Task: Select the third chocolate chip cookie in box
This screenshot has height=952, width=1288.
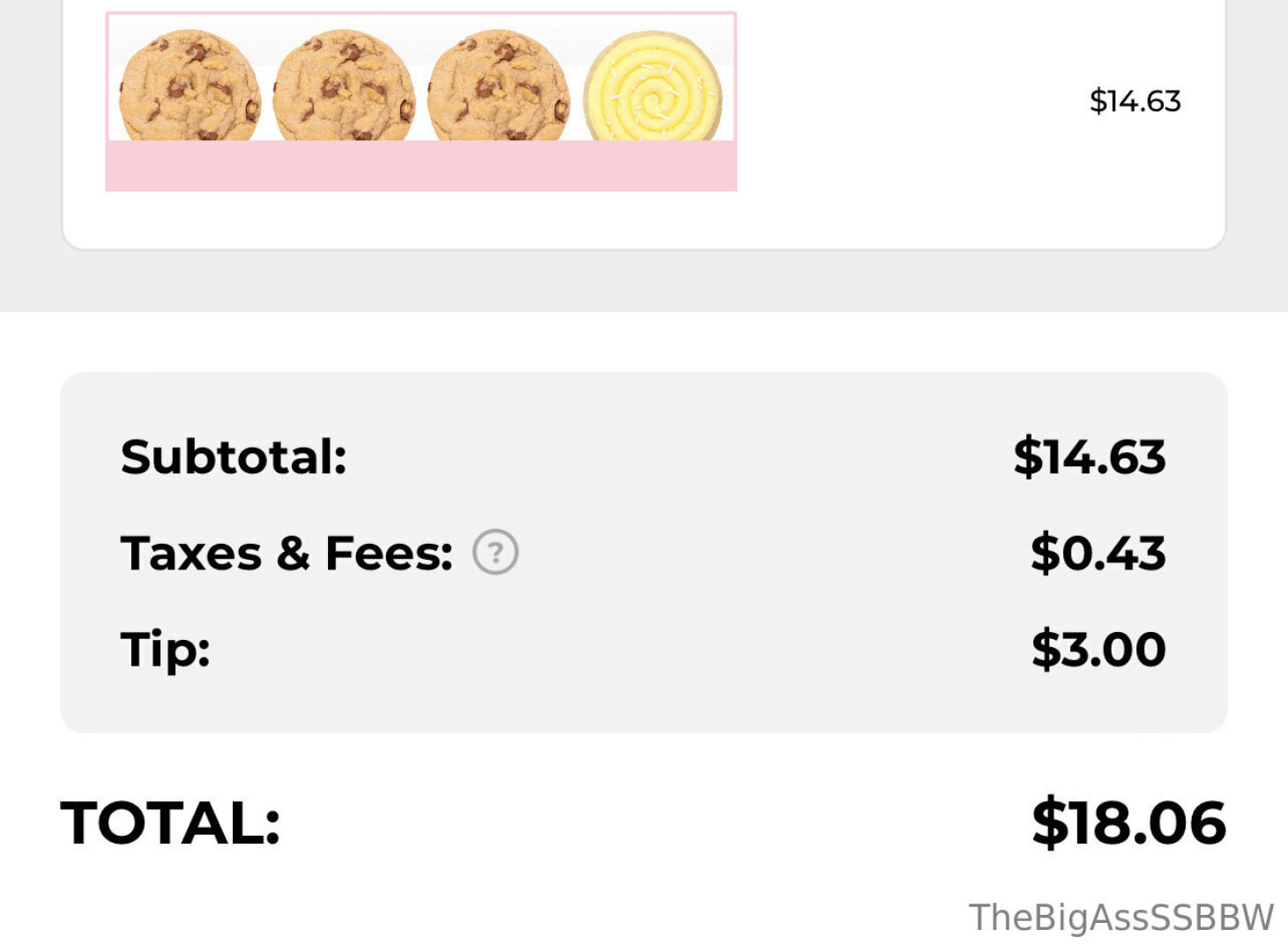Action: point(498,88)
